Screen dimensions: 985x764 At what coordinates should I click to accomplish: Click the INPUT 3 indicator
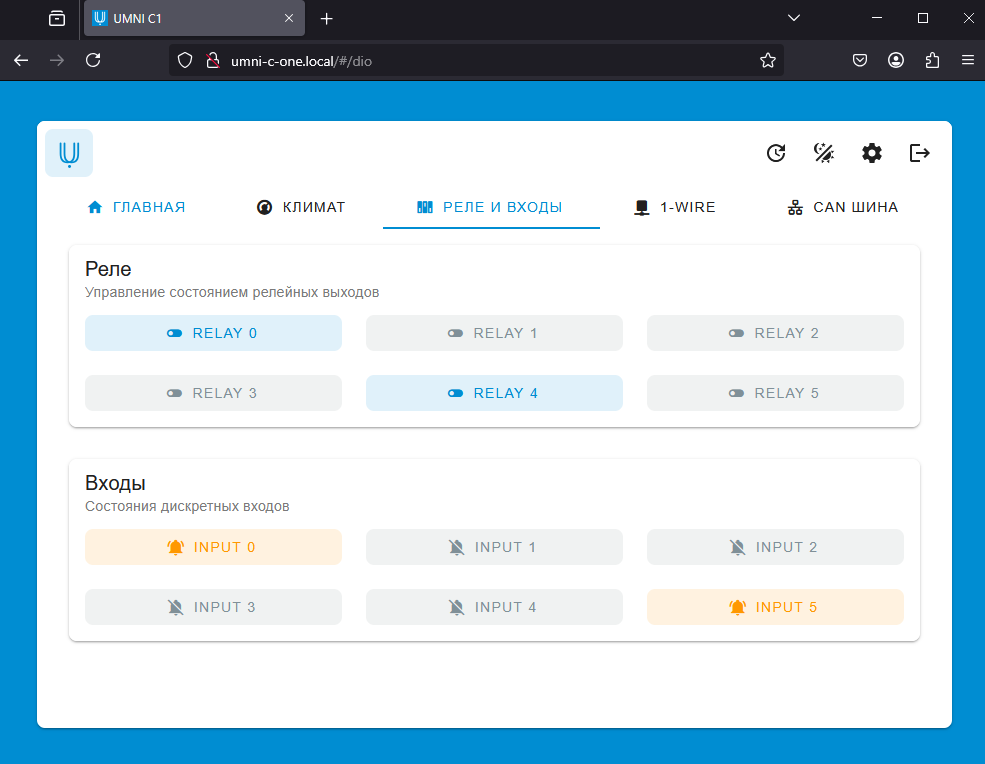click(214, 607)
